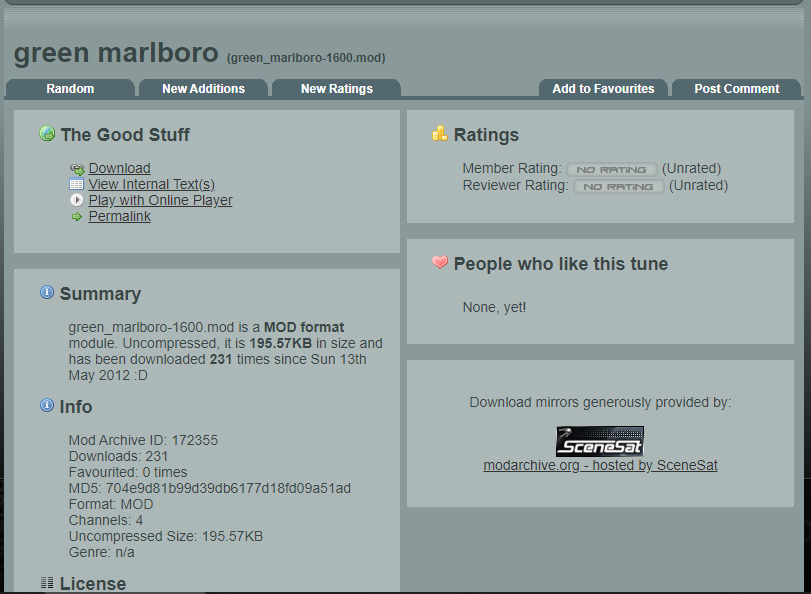
Task: Click the table icon for internal texts
Action: coord(77,184)
